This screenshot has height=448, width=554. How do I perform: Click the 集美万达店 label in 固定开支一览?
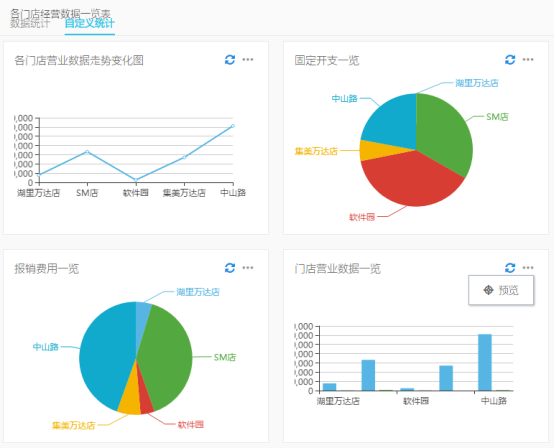tap(316, 151)
